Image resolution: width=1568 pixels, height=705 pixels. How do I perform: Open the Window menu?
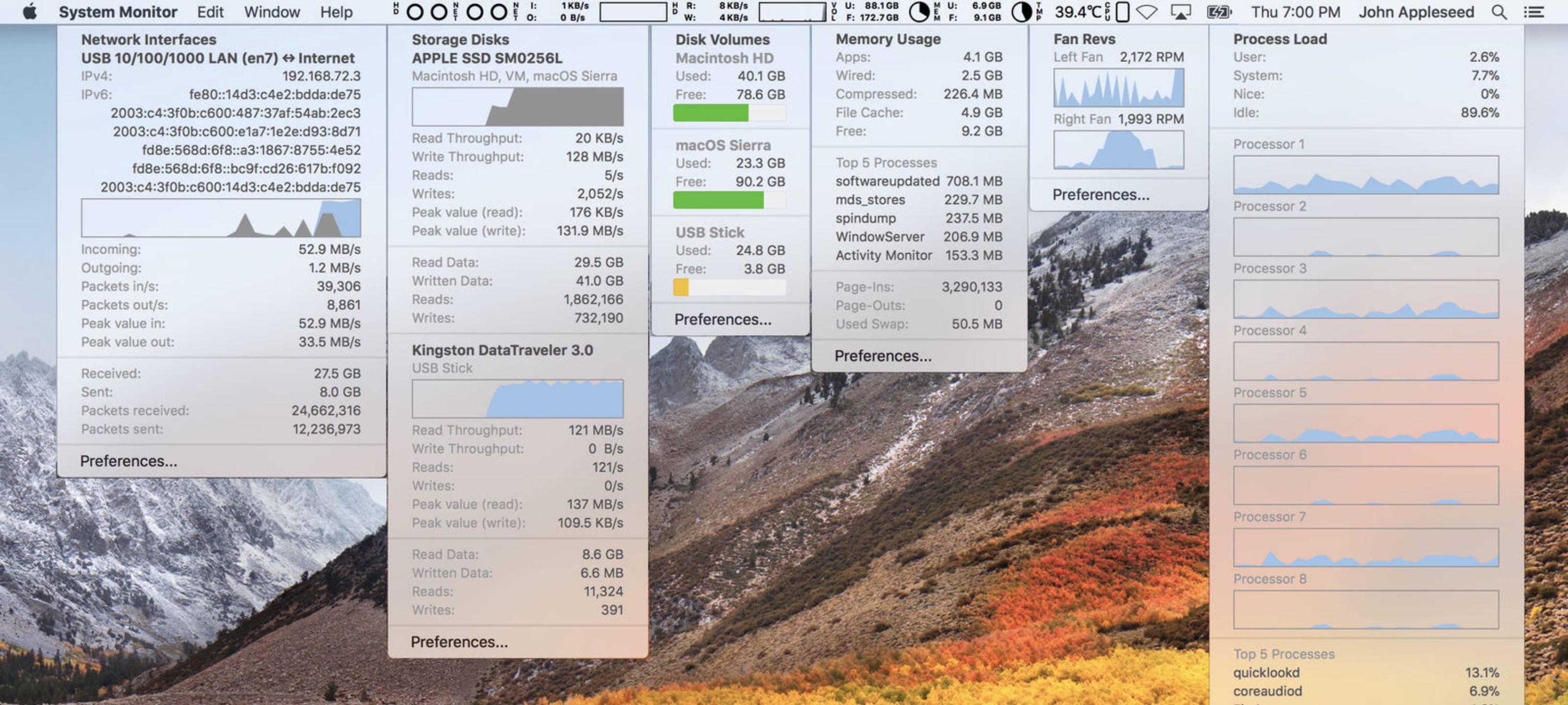pyautogui.click(x=272, y=11)
